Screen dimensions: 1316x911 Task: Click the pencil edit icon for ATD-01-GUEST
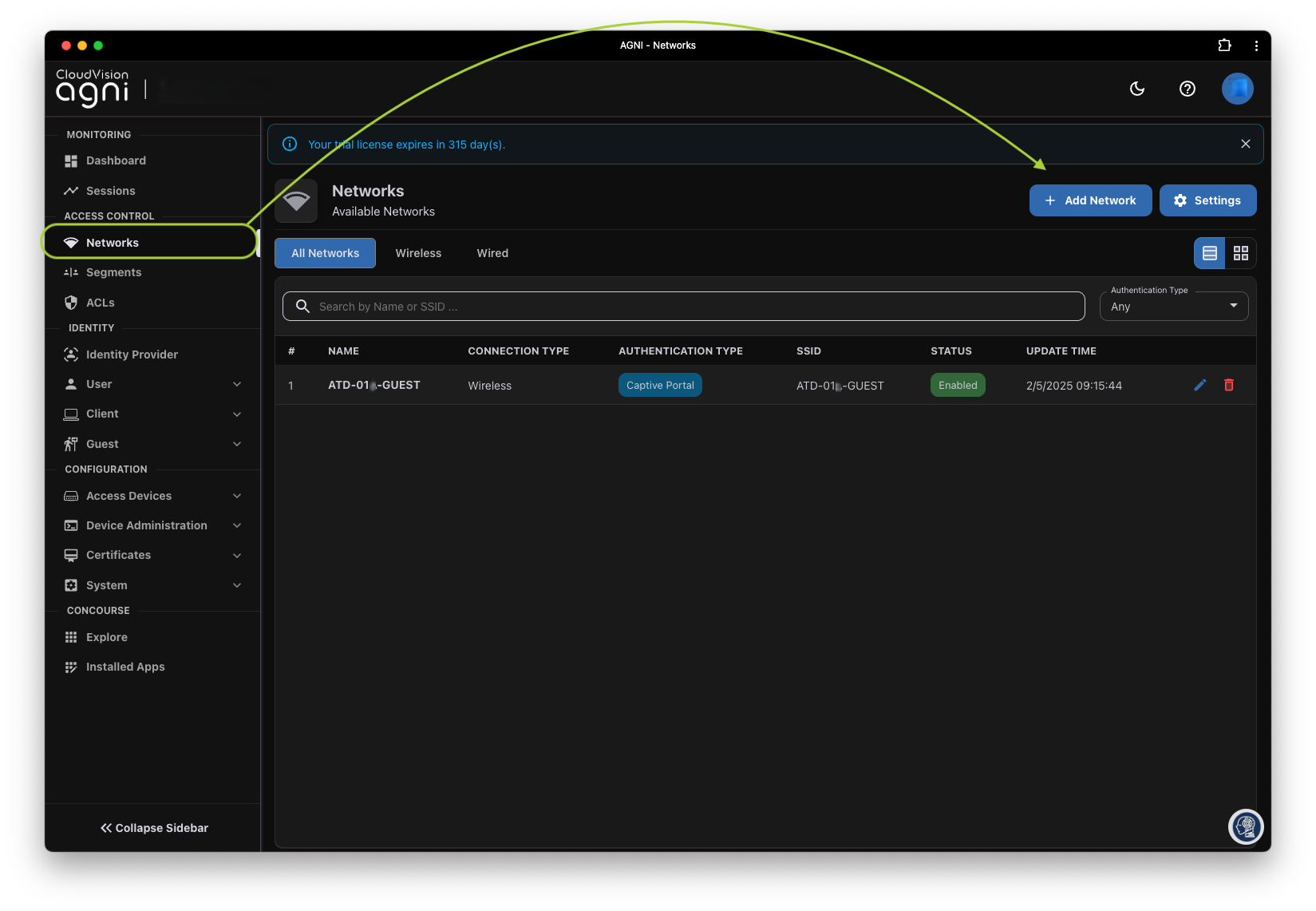1199,385
